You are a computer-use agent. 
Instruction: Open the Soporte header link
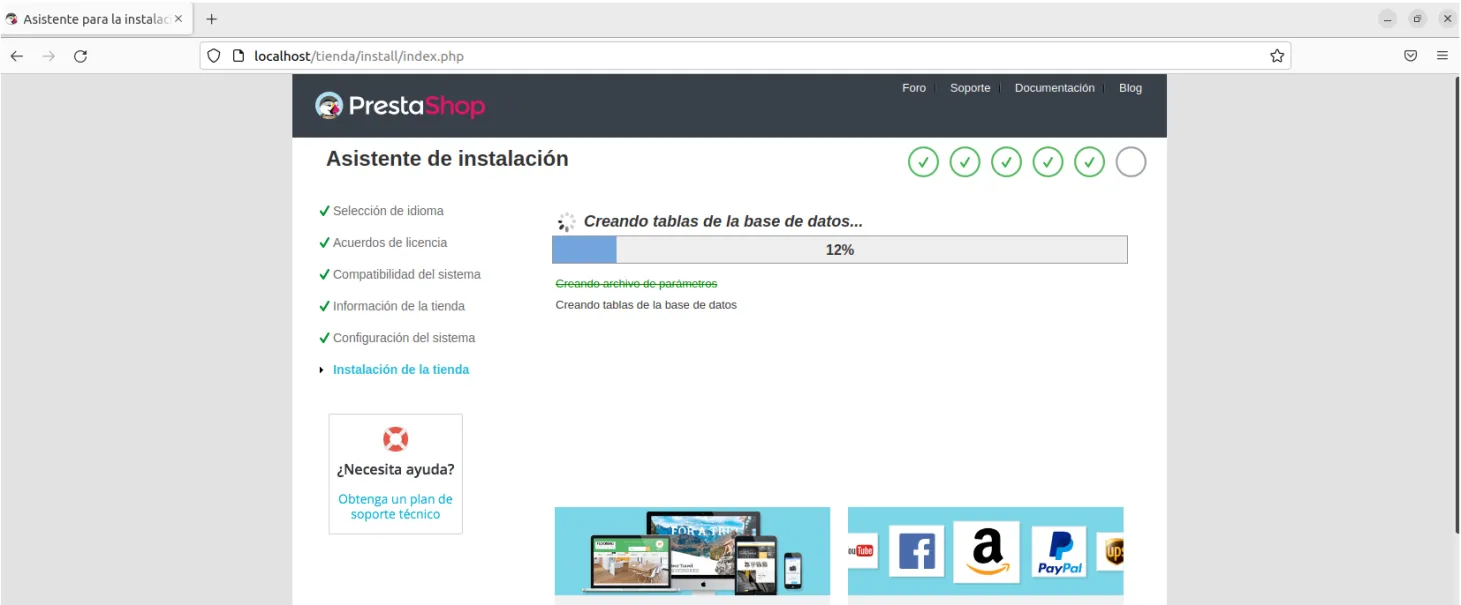970,88
